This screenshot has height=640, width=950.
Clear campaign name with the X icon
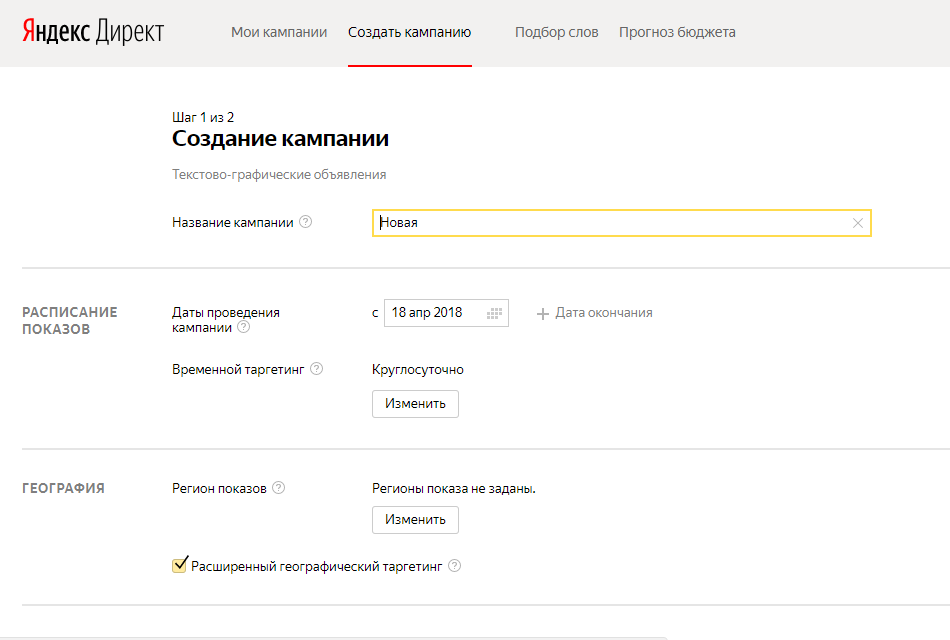point(857,223)
